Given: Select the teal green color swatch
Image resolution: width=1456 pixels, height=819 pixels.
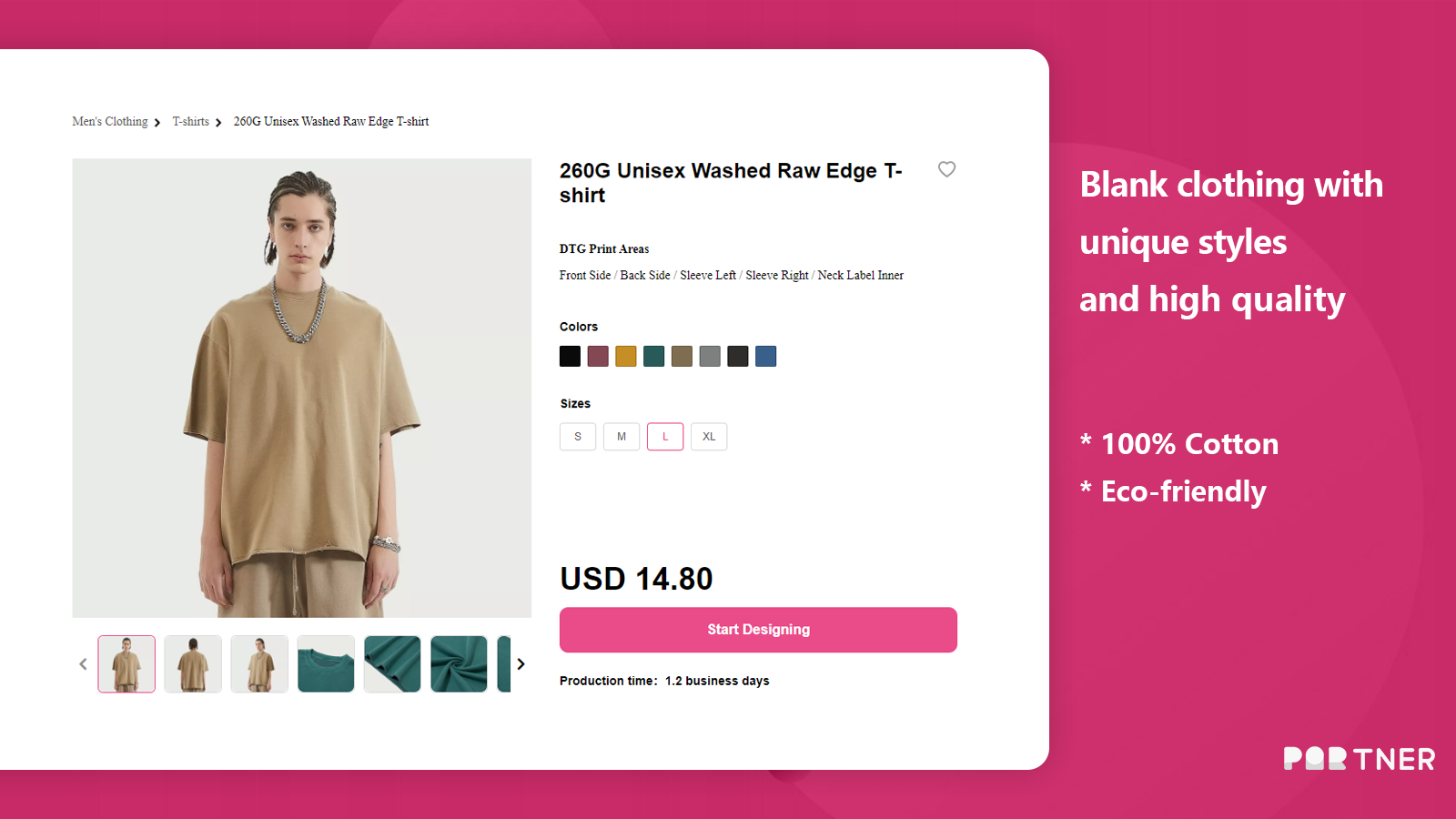Looking at the screenshot, I should (654, 357).
